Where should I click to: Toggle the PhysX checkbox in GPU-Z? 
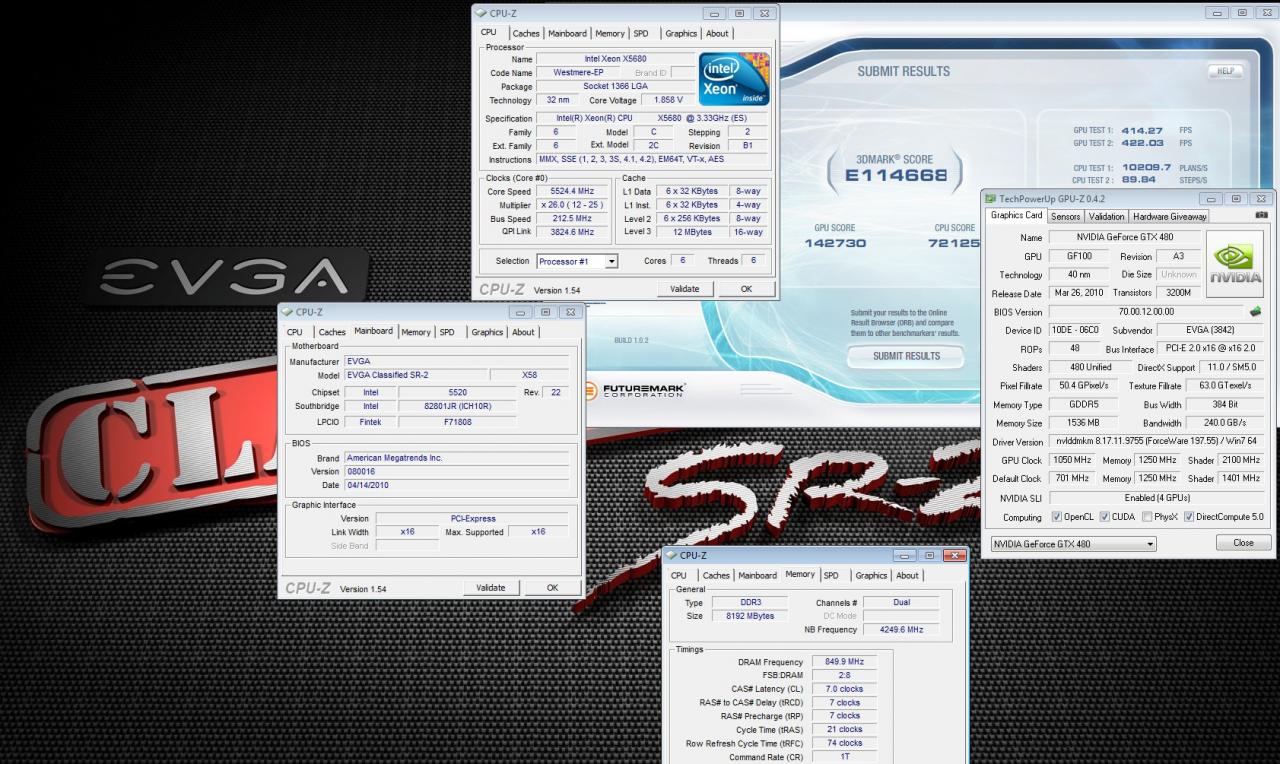[x=1146, y=517]
